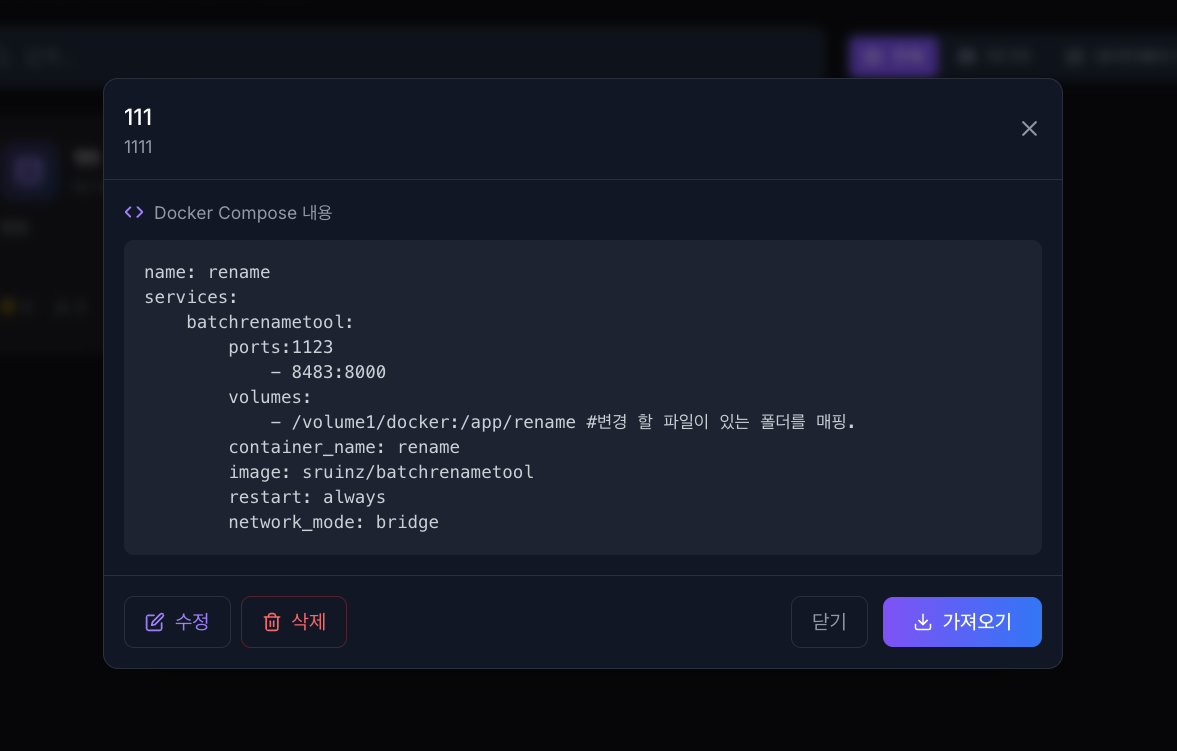Click the icon of the middle header item
Screen dimensions: 1177x751
pos(965,56)
